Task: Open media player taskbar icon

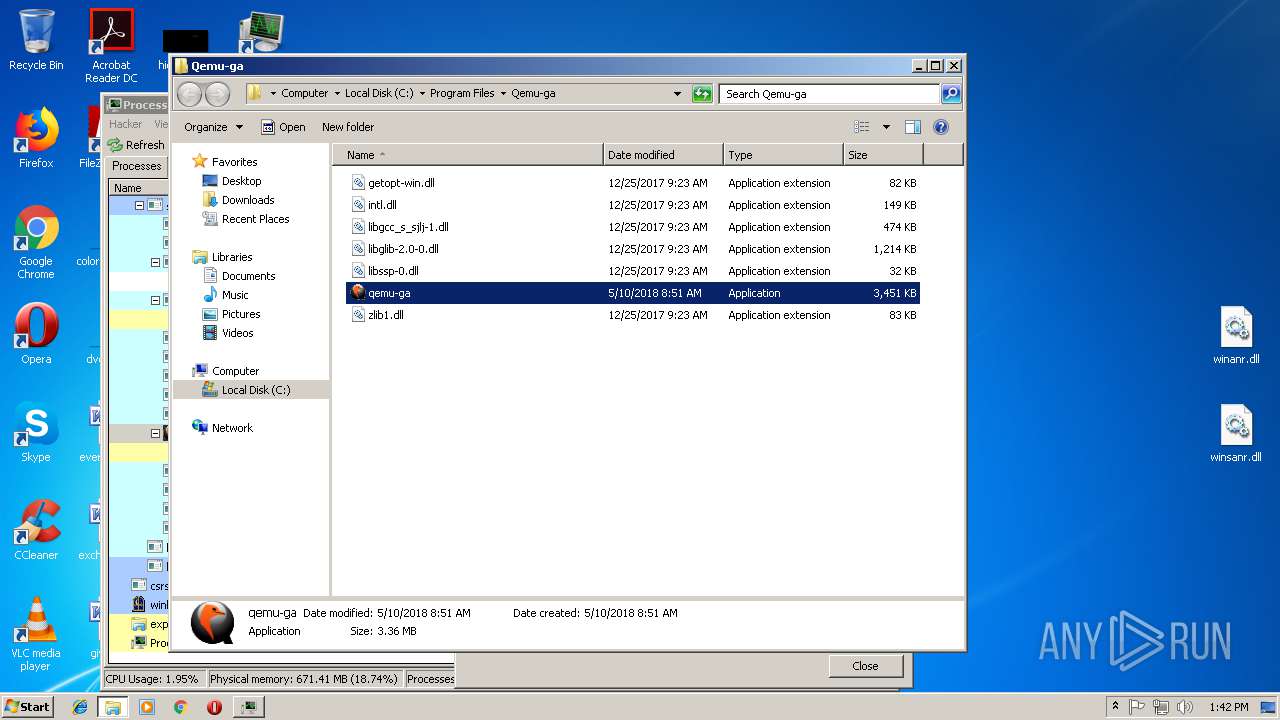Action: point(147,707)
